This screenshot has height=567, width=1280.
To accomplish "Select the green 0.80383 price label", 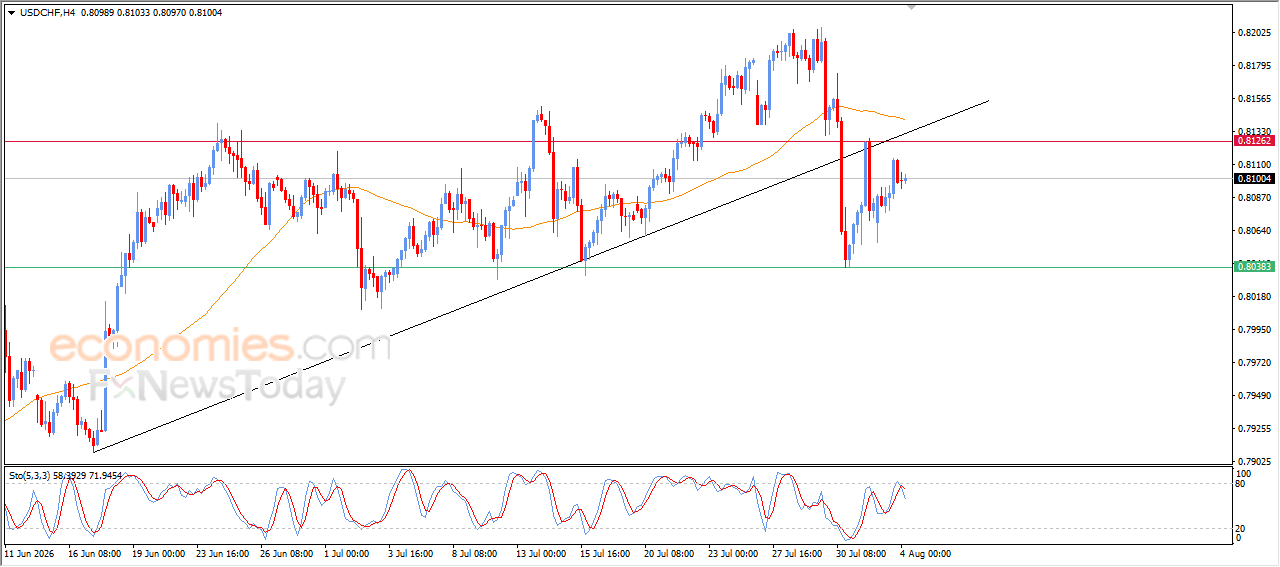I will (1254, 266).
